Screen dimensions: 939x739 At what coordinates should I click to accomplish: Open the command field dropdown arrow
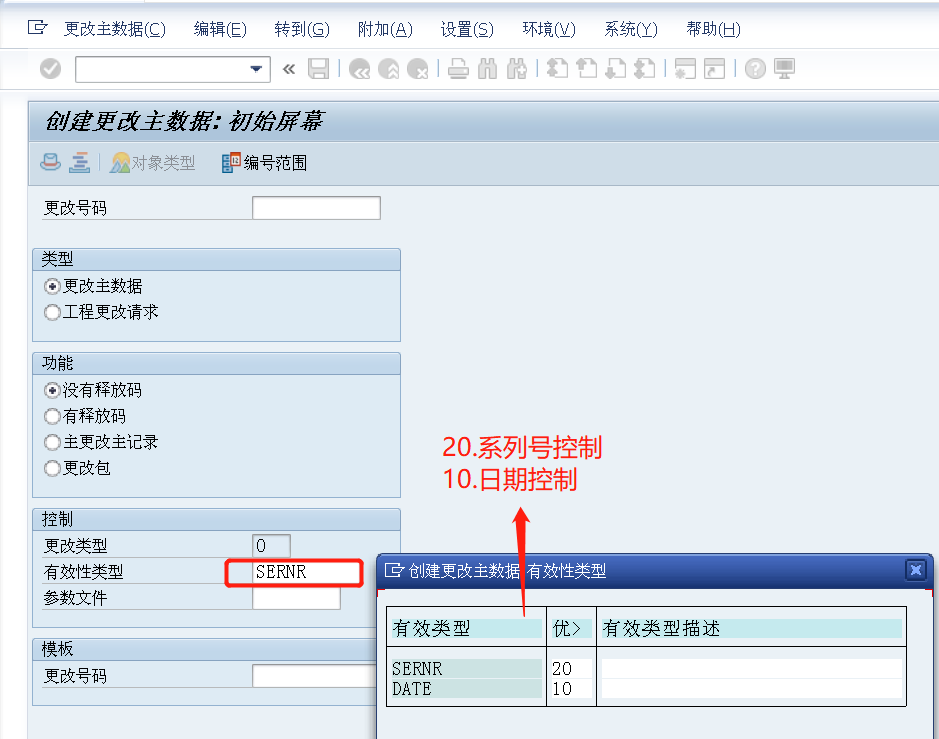coord(256,69)
